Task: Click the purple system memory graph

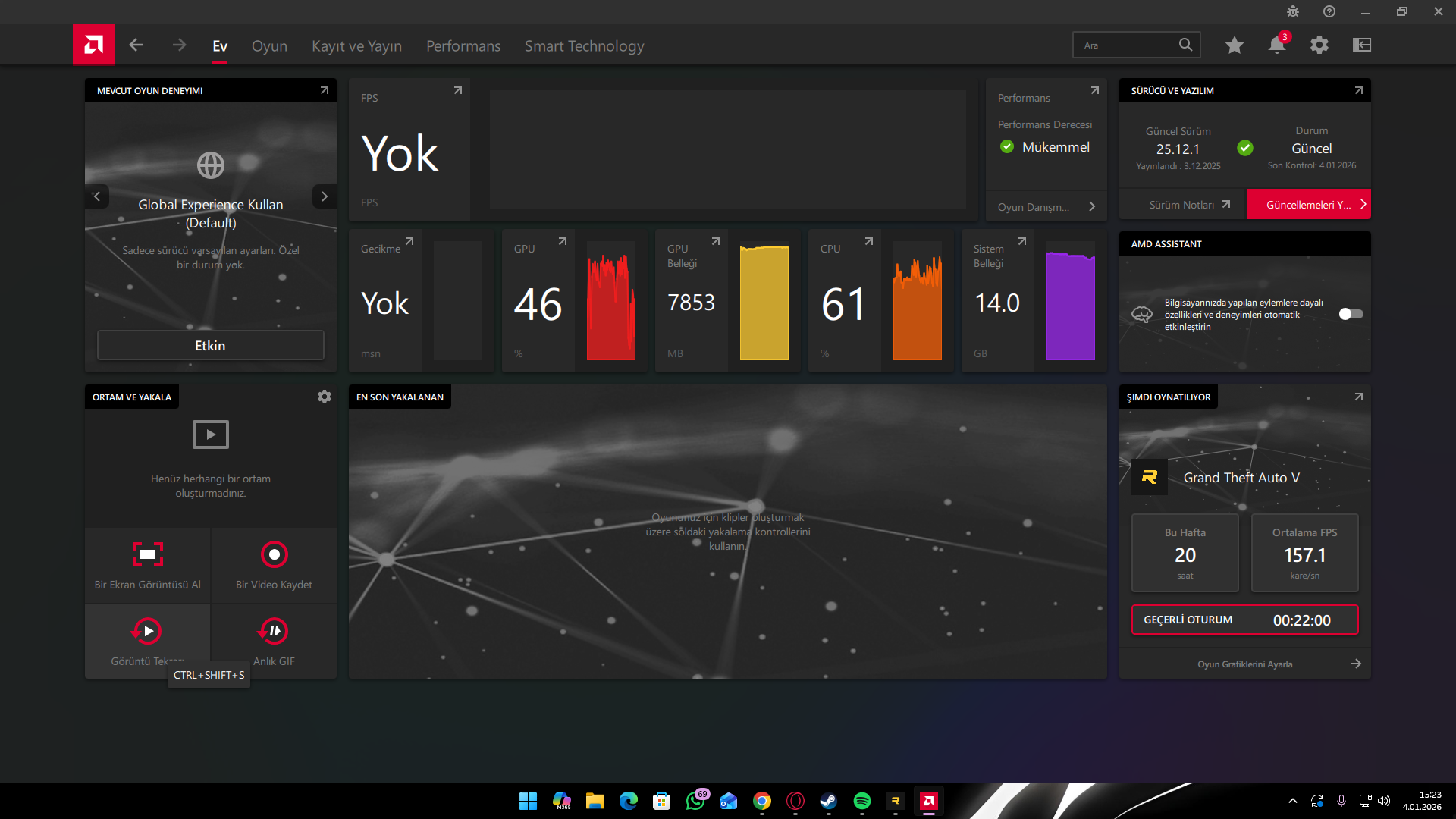Action: click(1071, 301)
